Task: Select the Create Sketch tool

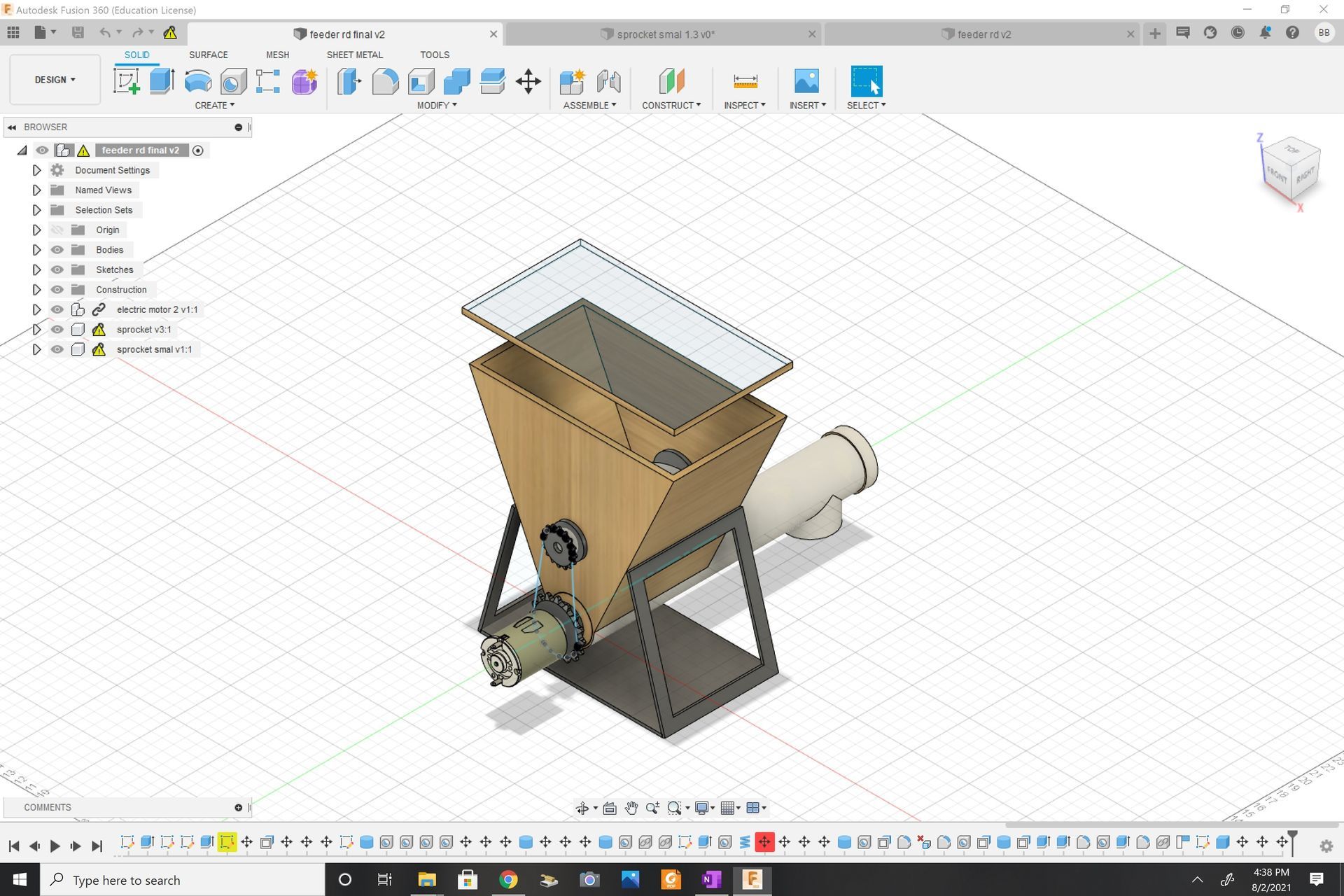Action: (126, 81)
